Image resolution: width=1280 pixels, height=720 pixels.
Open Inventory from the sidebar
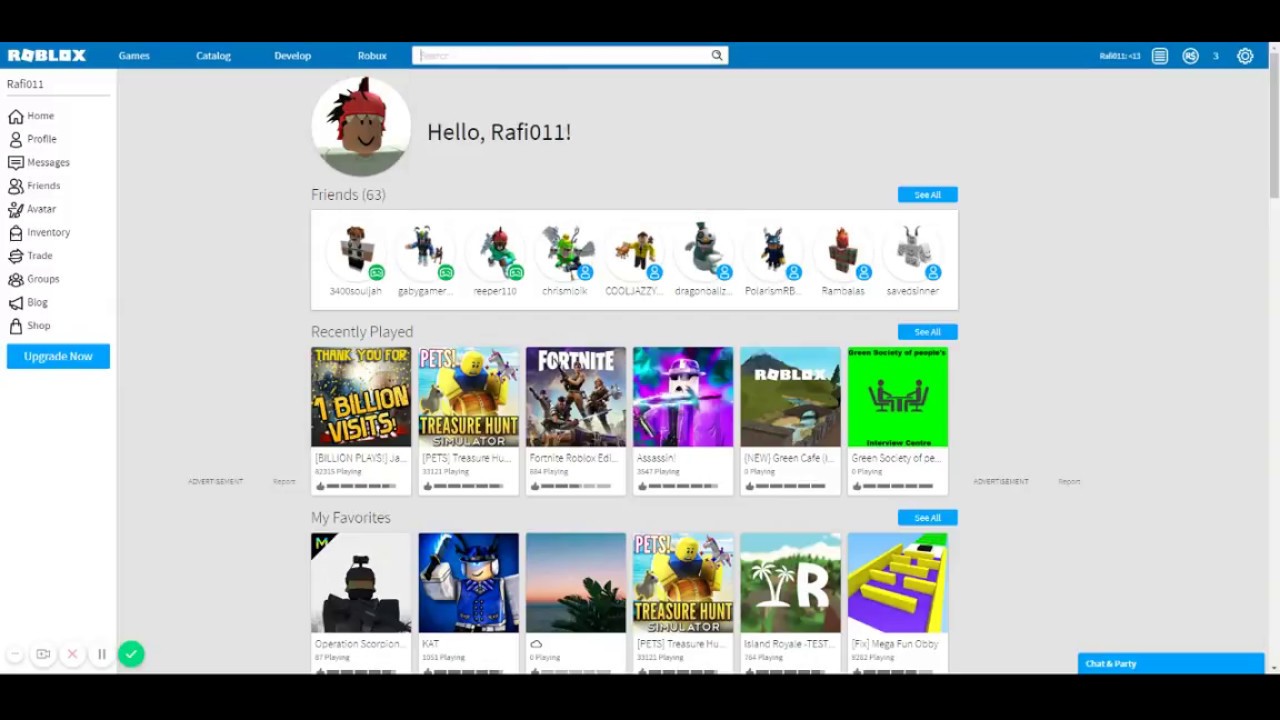(x=39, y=232)
